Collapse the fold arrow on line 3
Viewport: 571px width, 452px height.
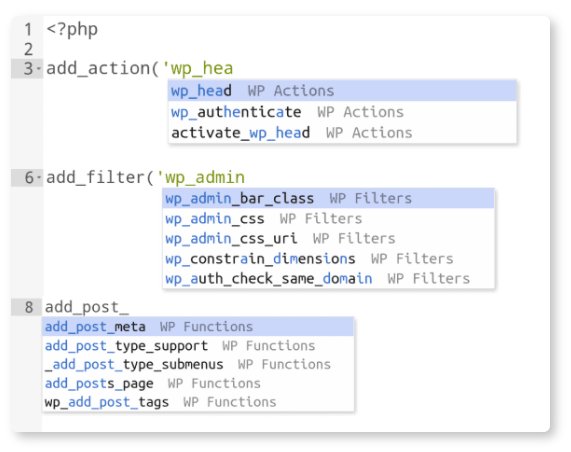pos(39,68)
